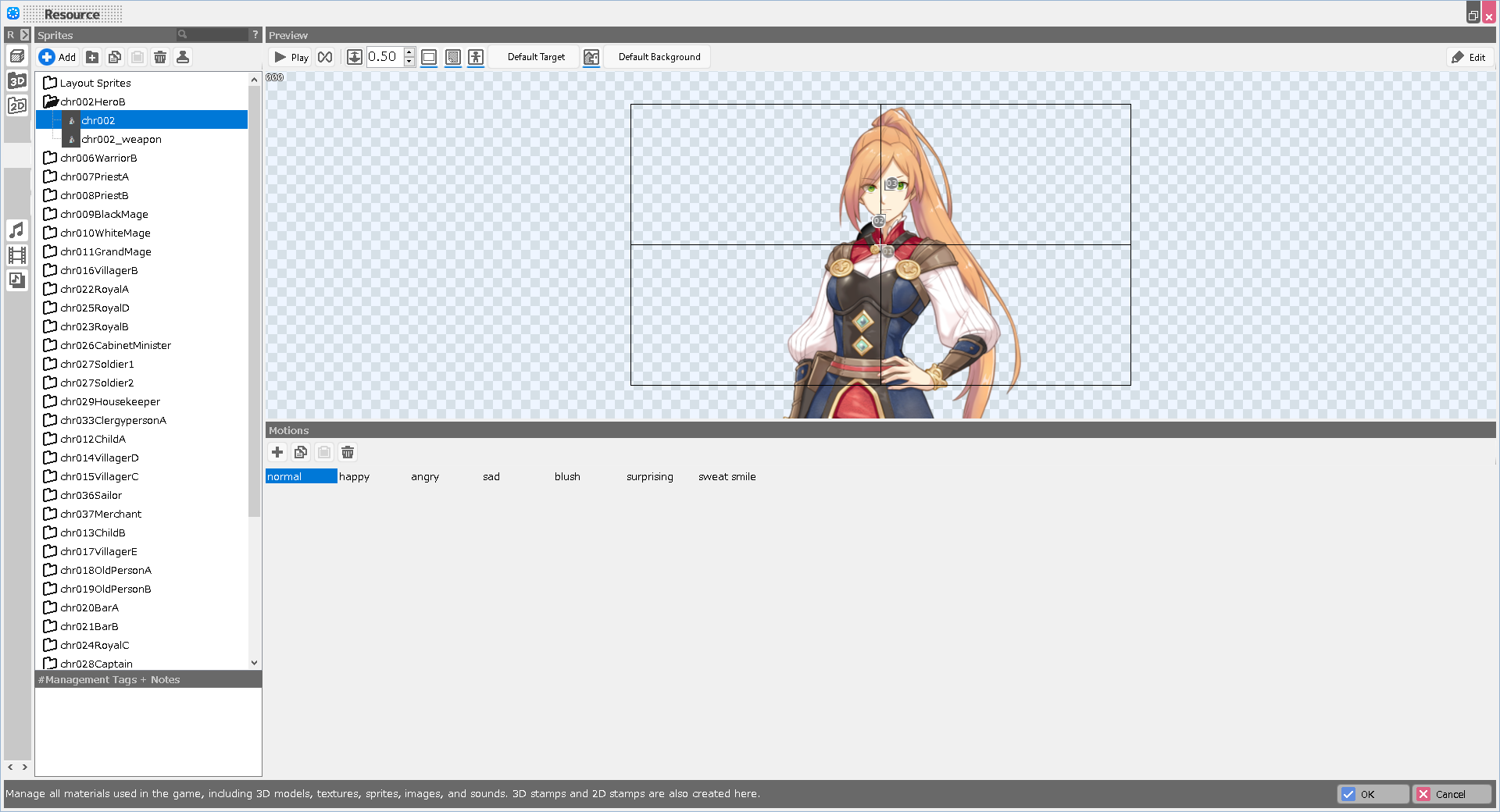
Task: Open the music resources panel
Action: point(16,230)
